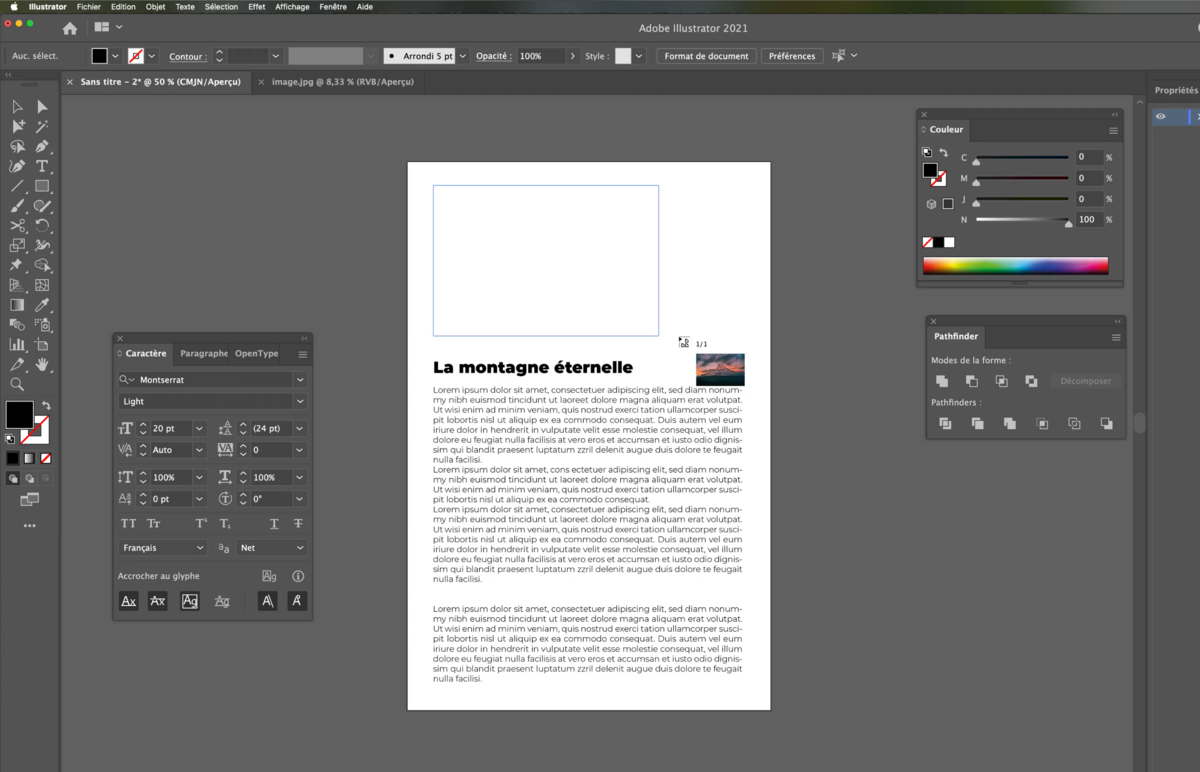
Task: Swap fill and stroke in the toolbar
Action: pos(45,405)
